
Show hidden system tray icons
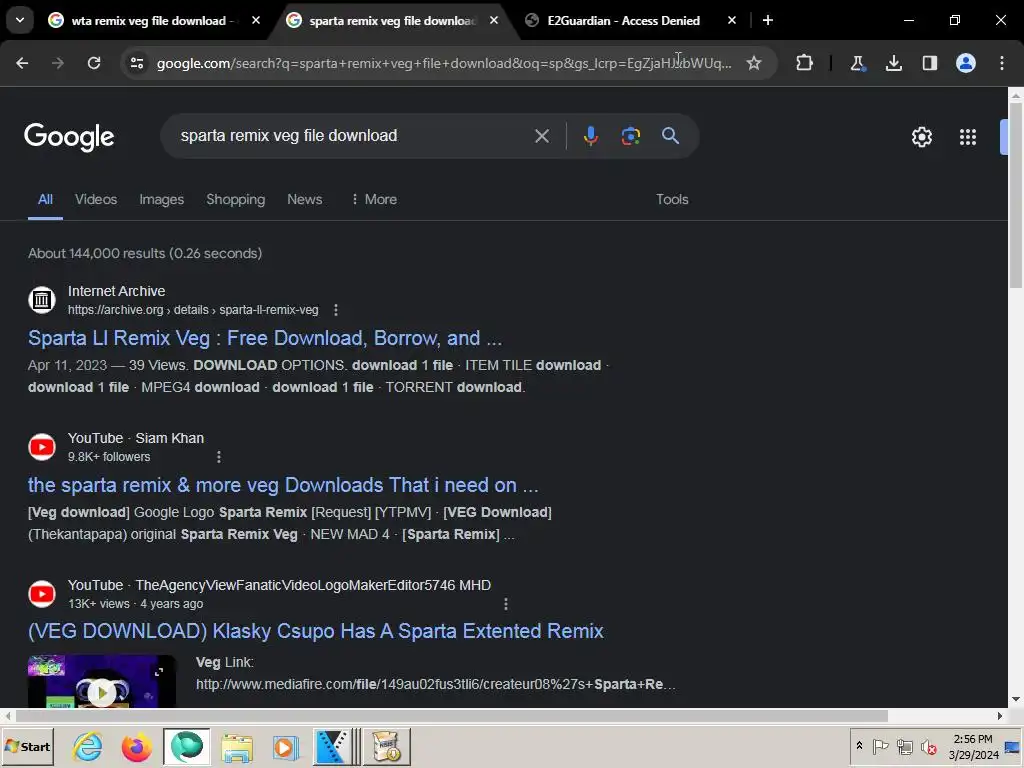[x=859, y=746]
